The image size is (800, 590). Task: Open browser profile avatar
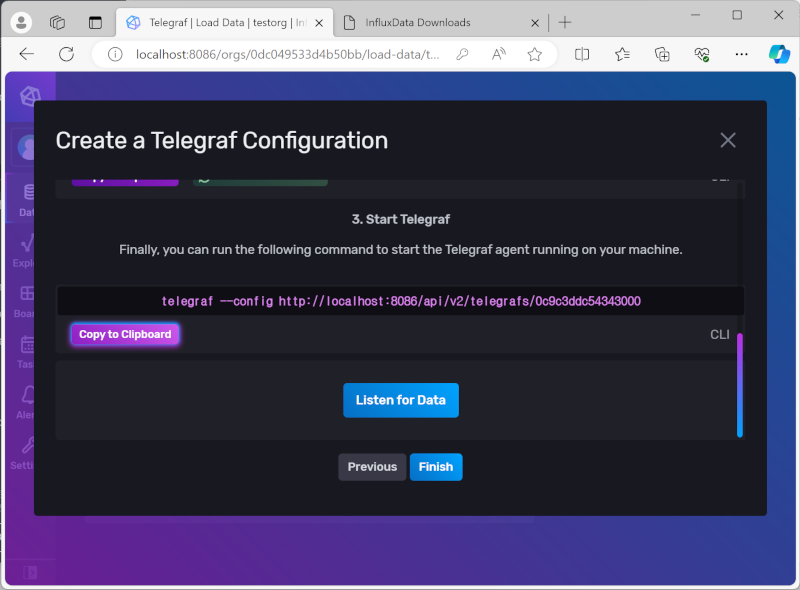pos(21,22)
